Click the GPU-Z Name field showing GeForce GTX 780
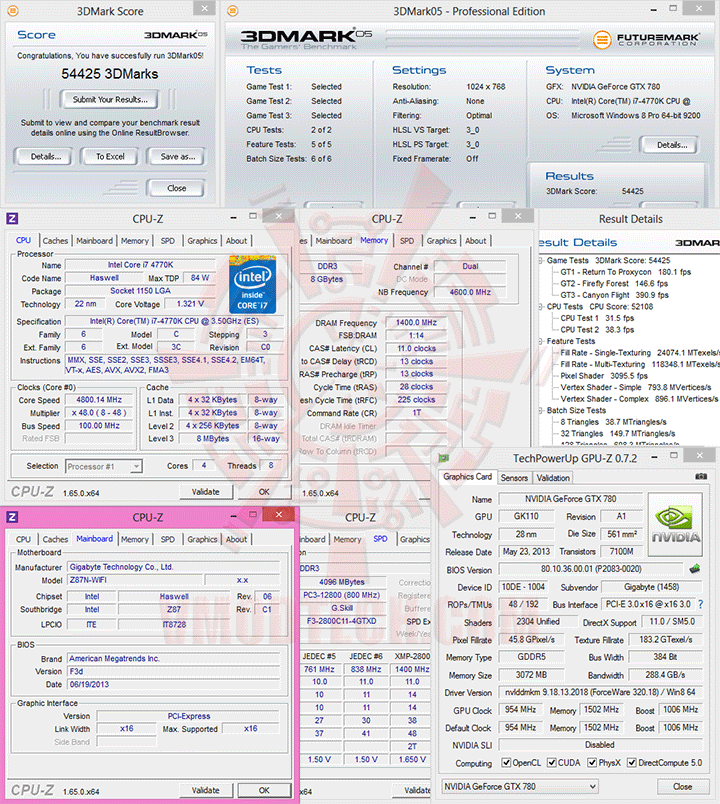The height and width of the screenshot is (804, 720). click(570, 499)
